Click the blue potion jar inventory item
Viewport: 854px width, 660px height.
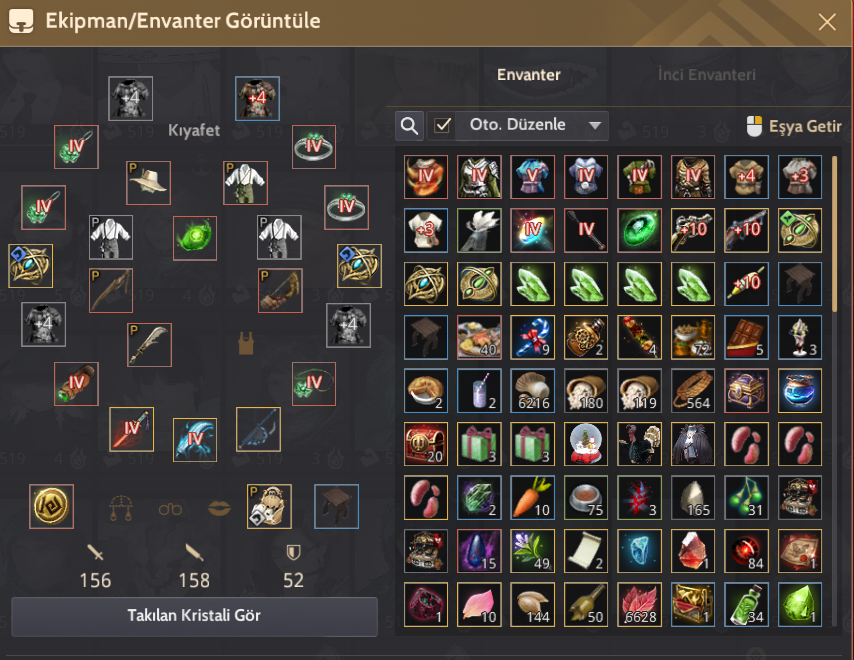click(800, 390)
